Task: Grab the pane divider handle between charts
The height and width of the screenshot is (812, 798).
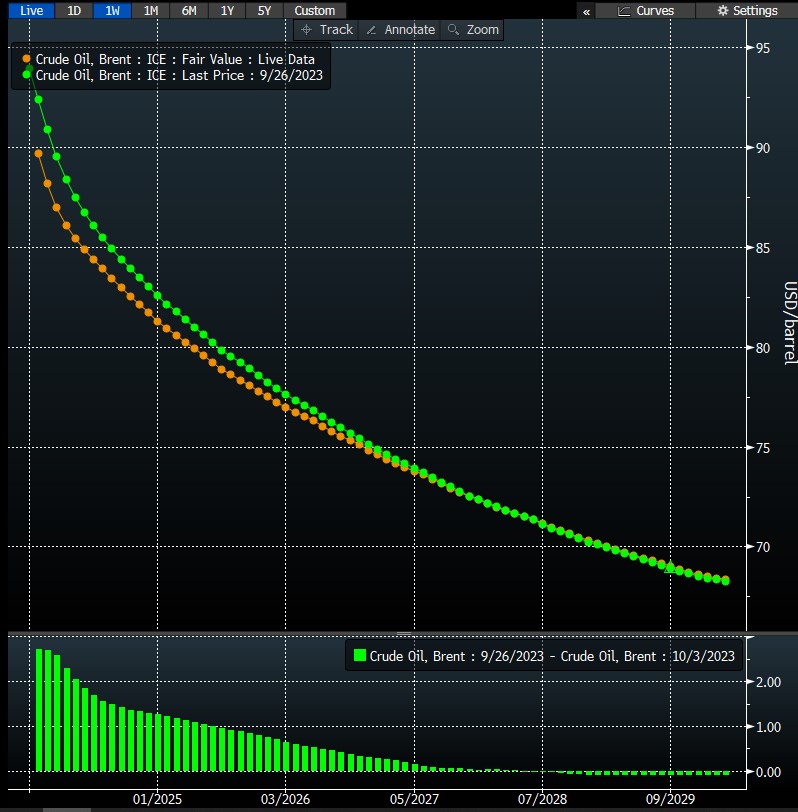Action: coord(404,633)
